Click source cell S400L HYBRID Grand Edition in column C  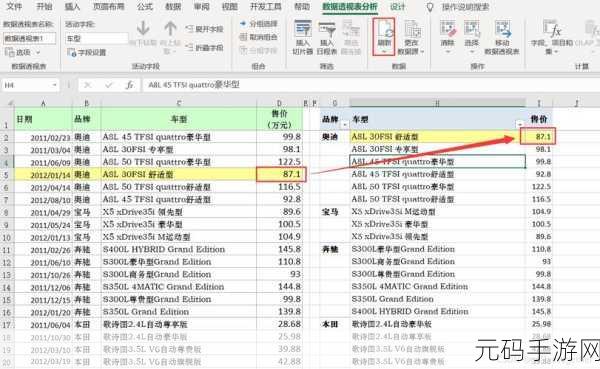coord(179,250)
